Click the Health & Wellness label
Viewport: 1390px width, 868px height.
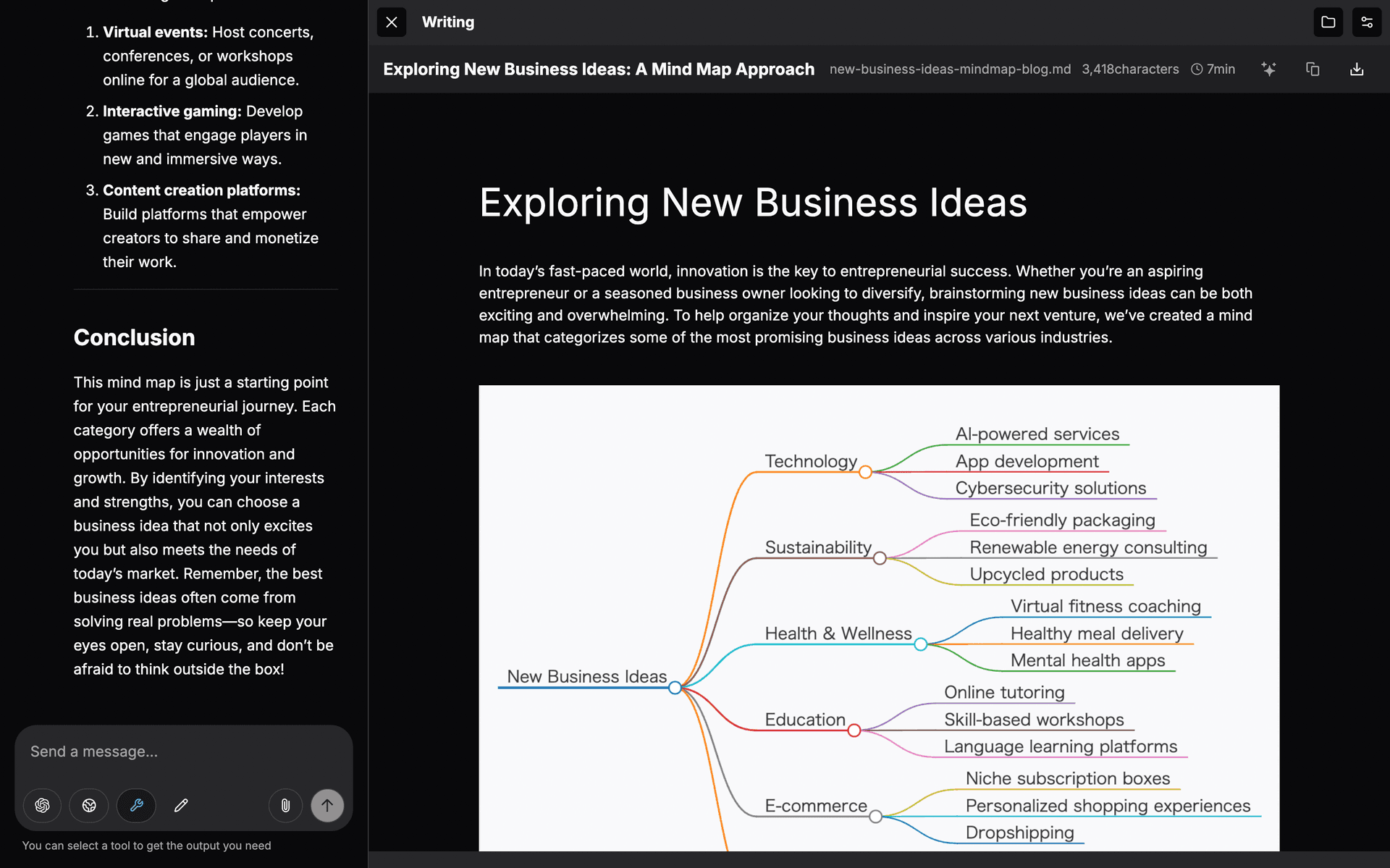point(838,633)
